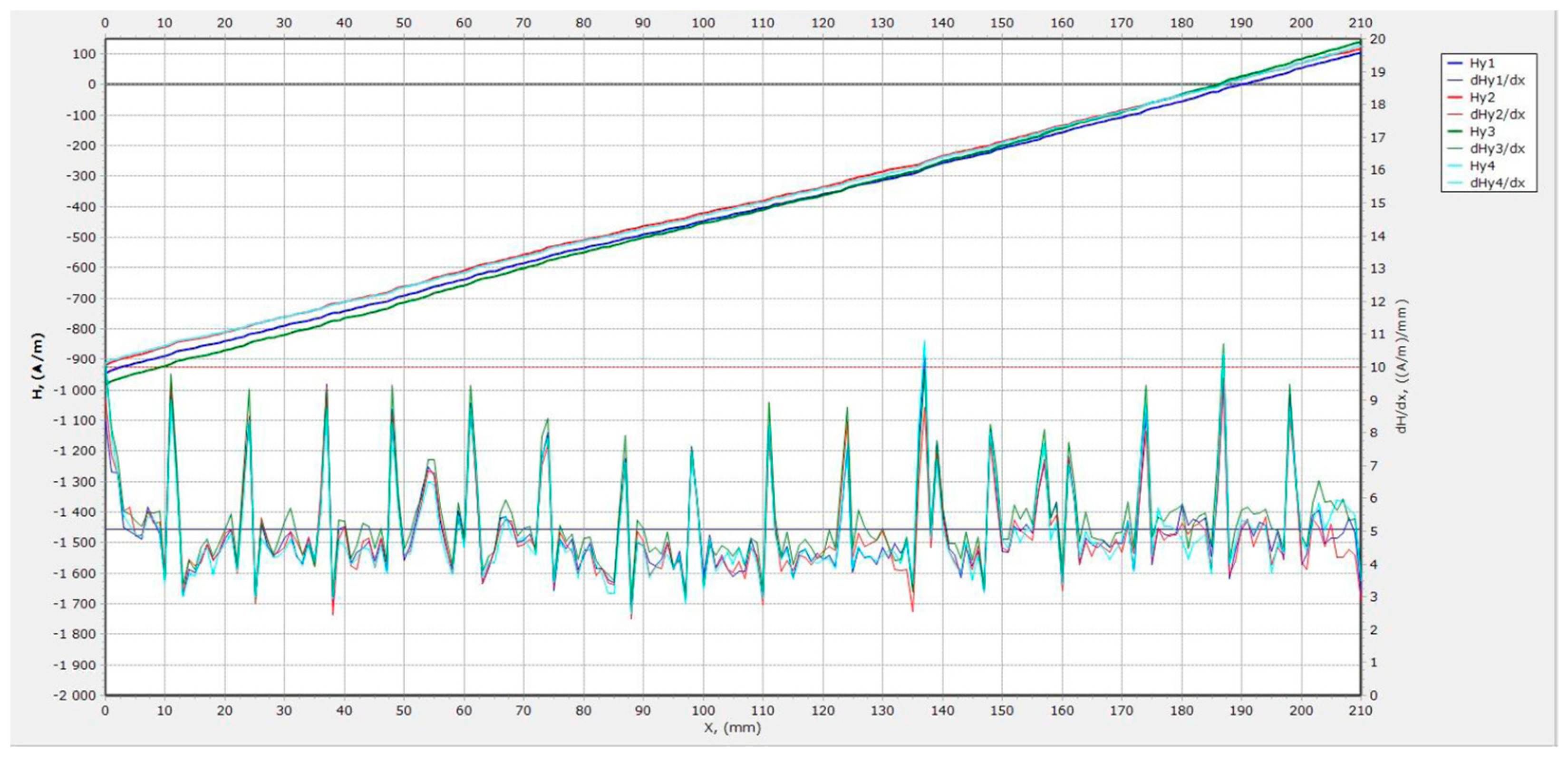Select the dHy4/dx legend entry
Viewport: 1568px width, 762px height.
click(1497, 183)
